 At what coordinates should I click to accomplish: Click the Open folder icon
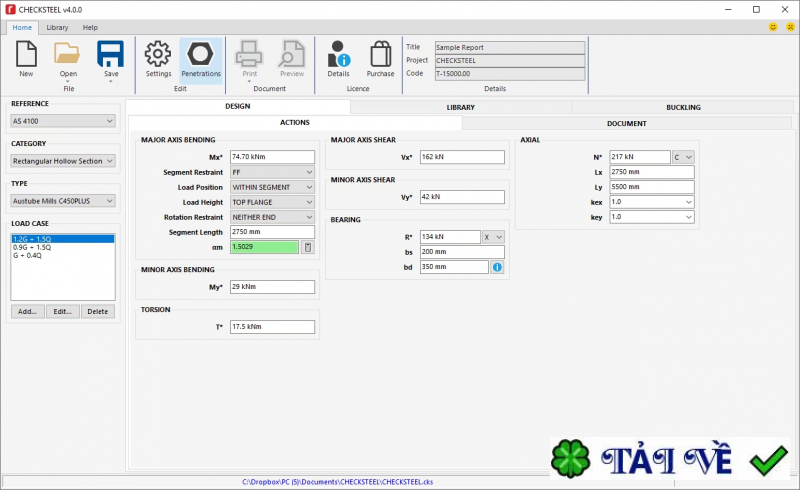pyautogui.click(x=67, y=54)
